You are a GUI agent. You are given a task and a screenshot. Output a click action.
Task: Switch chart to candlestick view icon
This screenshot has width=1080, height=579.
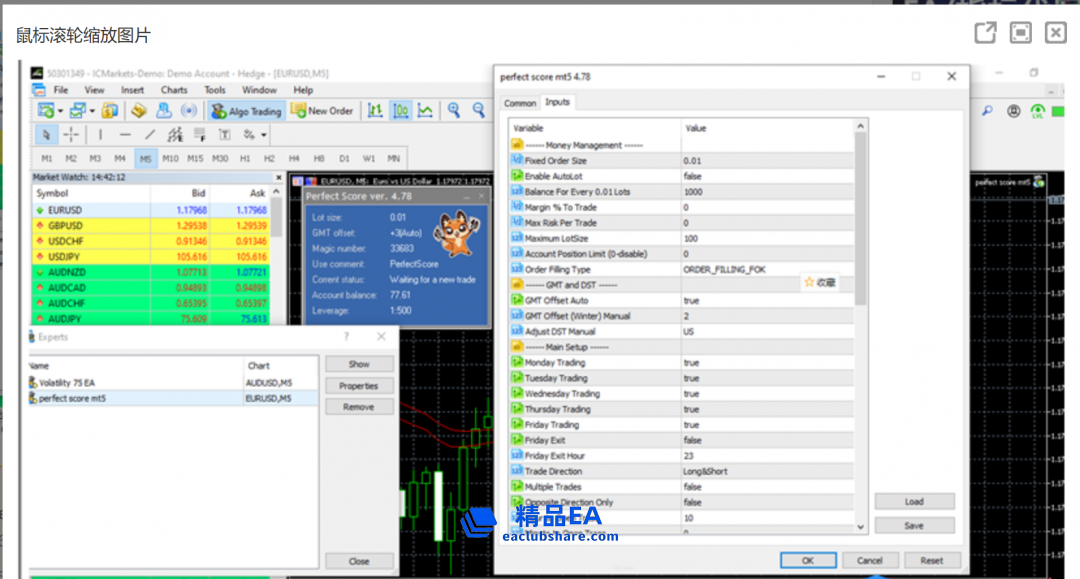tap(400, 111)
